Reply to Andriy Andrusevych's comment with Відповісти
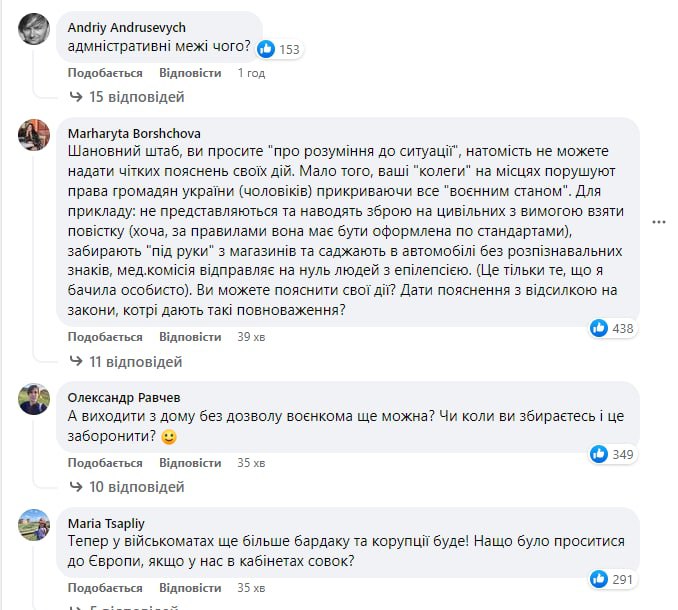The width and height of the screenshot is (678, 610). (190, 73)
